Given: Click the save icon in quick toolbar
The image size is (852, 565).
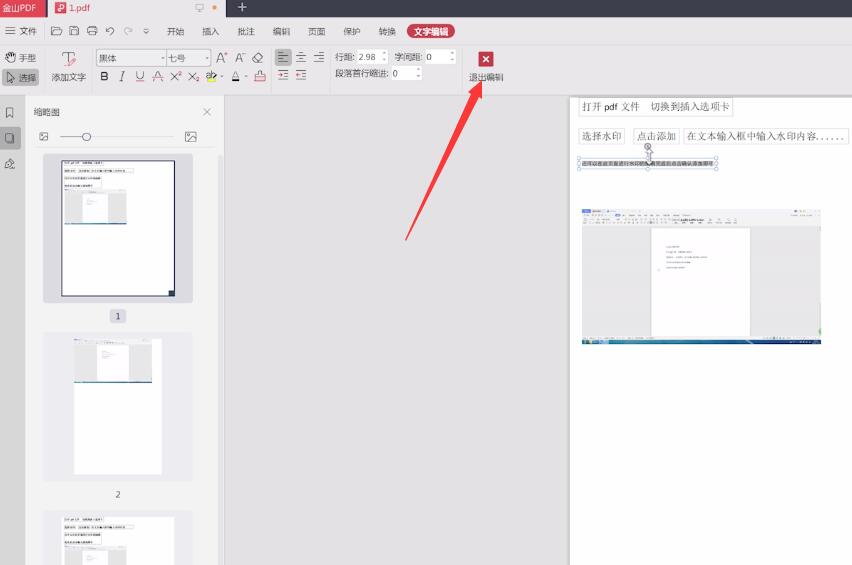Looking at the screenshot, I should 74,31.
